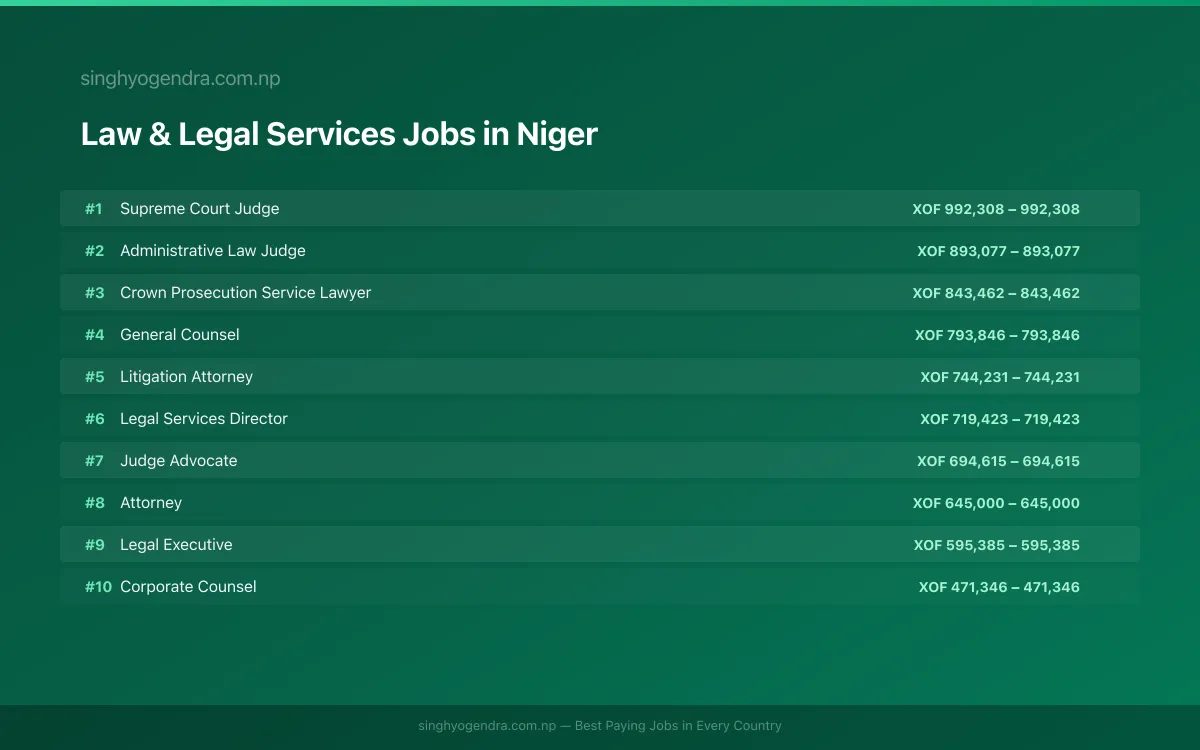The height and width of the screenshot is (750, 1200).
Task: Select the Legal Services Director job title
Action: 204,419
